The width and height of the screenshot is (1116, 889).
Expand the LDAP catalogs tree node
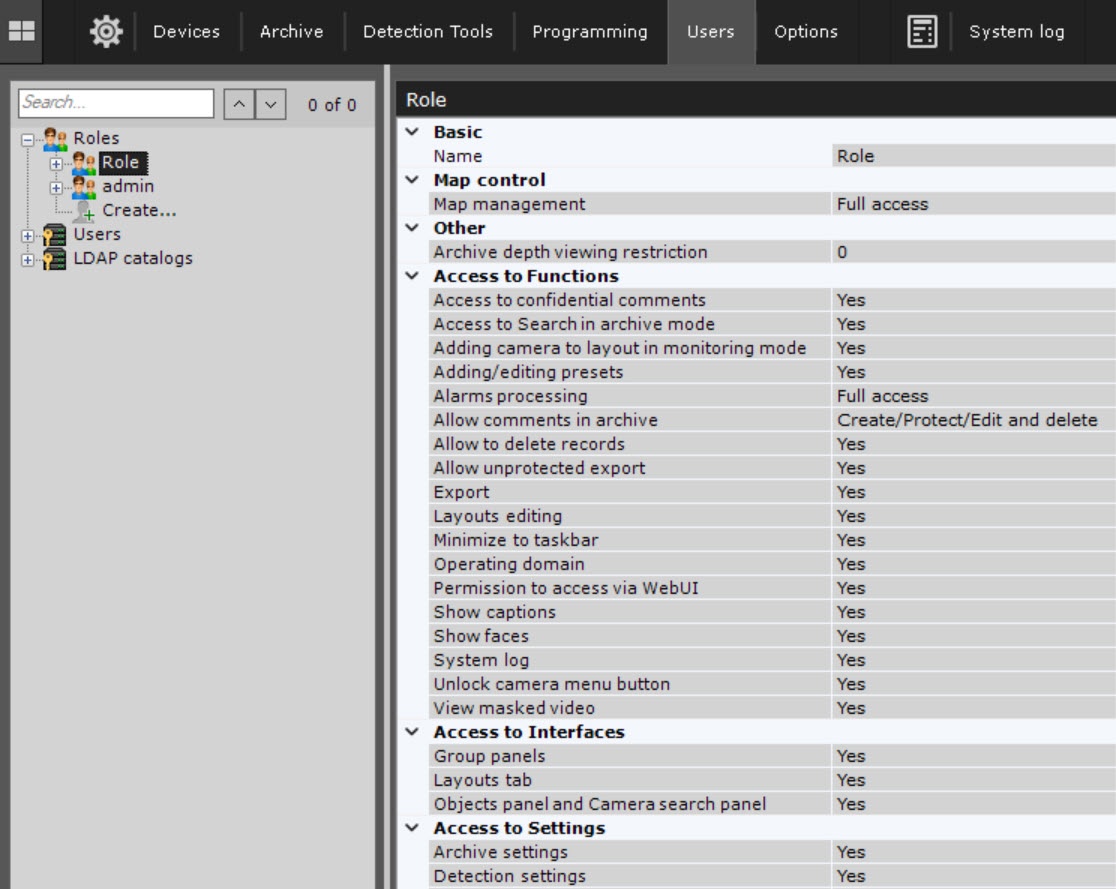27,259
